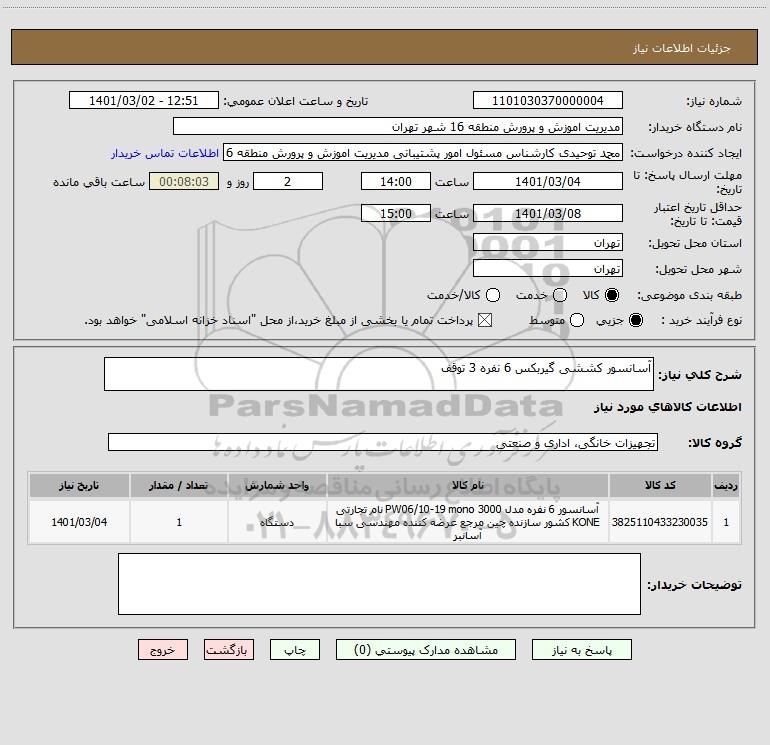Click the request creator name field
The width and height of the screenshot is (770, 745).
point(423,152)
